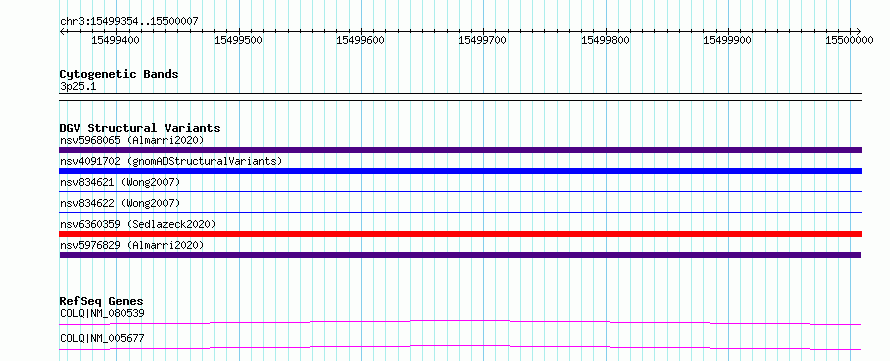This screenshot has width=890, height=361.
Task: Click the DGV Structural Variants track heading
Action: 140,128
